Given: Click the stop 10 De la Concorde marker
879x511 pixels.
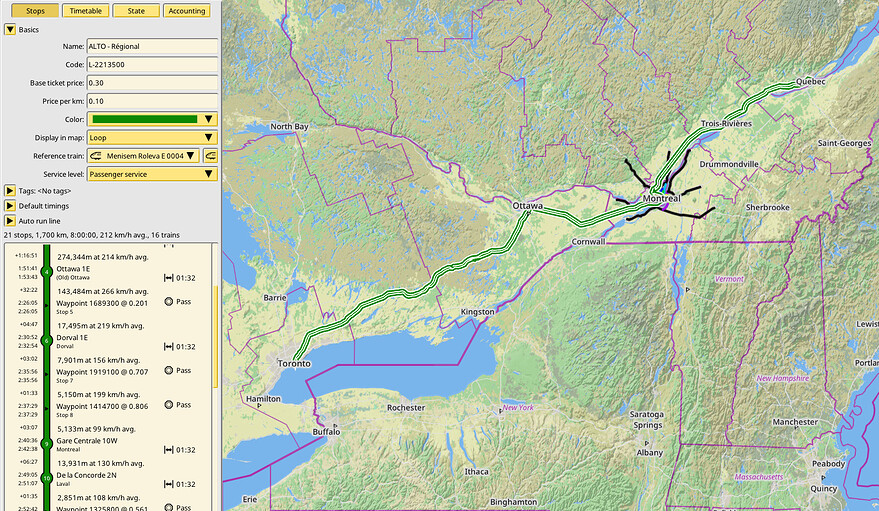Looking at the screenshot, I should [47, 478].
